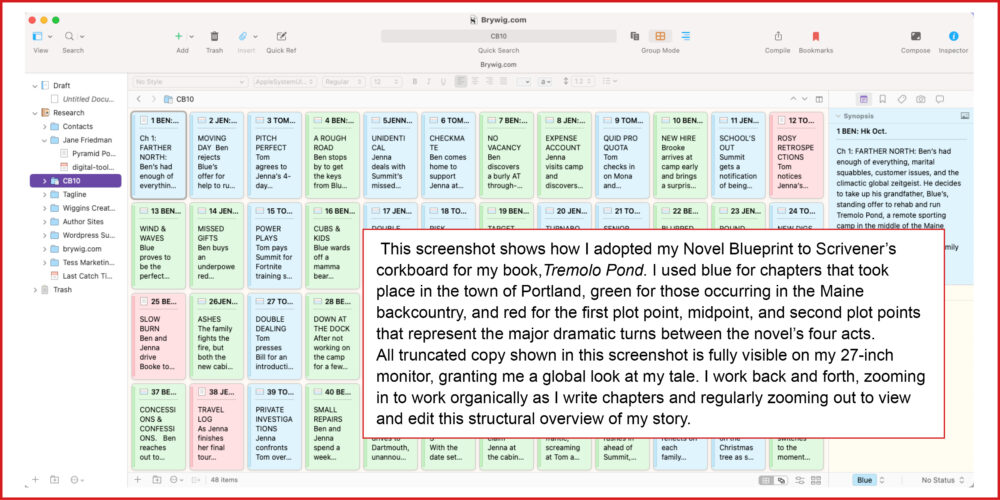Expand the Trash in binder

click(35, 290)
